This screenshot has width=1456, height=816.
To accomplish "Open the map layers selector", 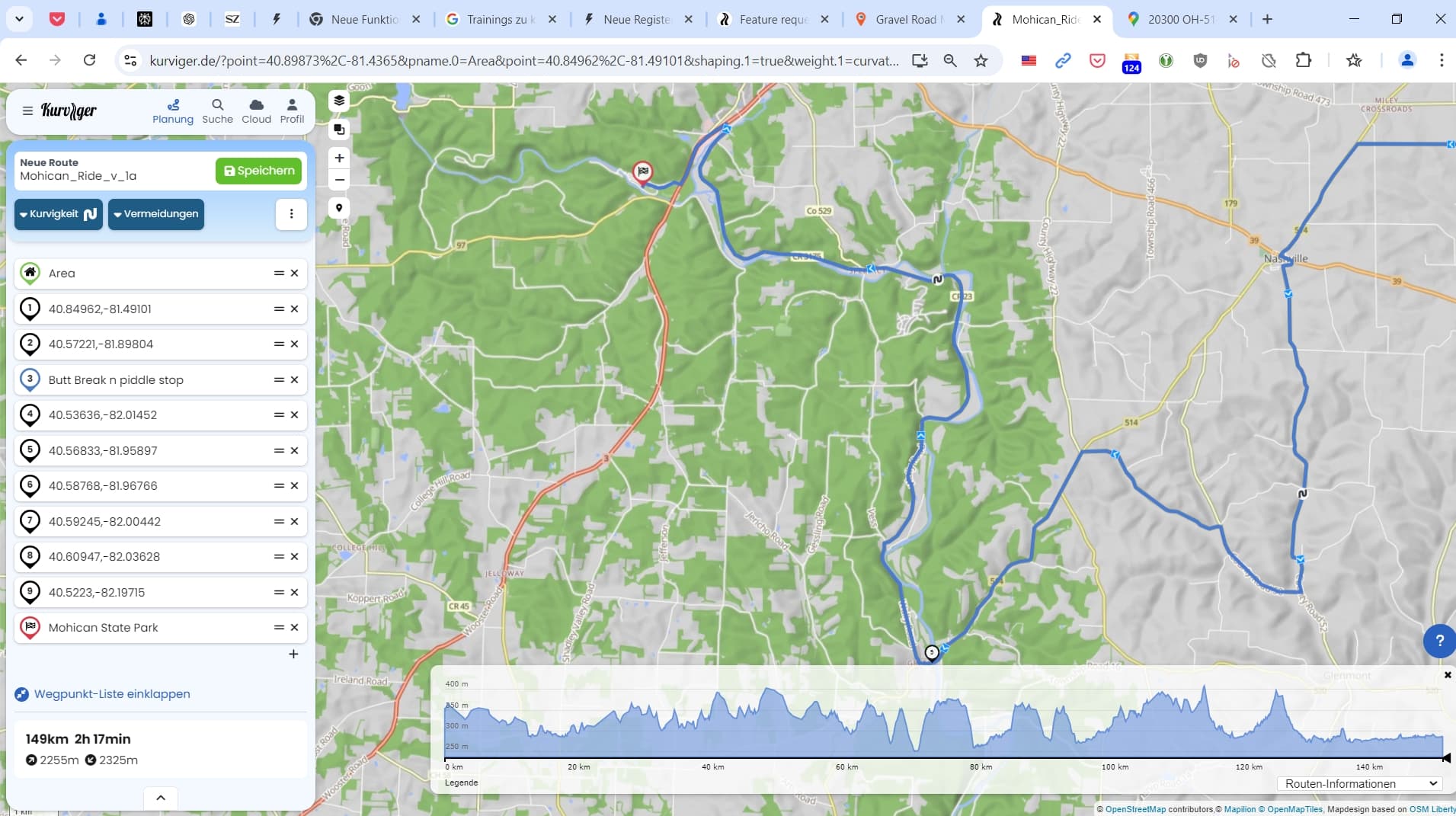I will [339, 101].
